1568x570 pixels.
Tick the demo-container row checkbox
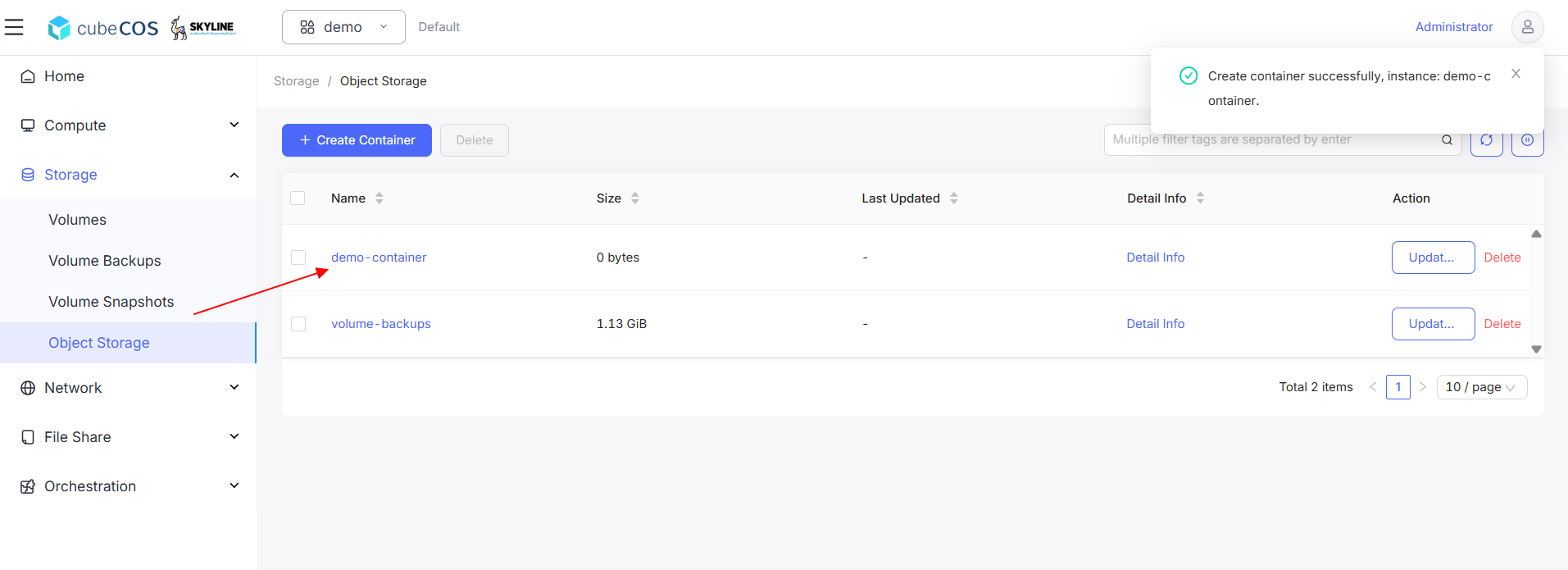tap(298, 258)
